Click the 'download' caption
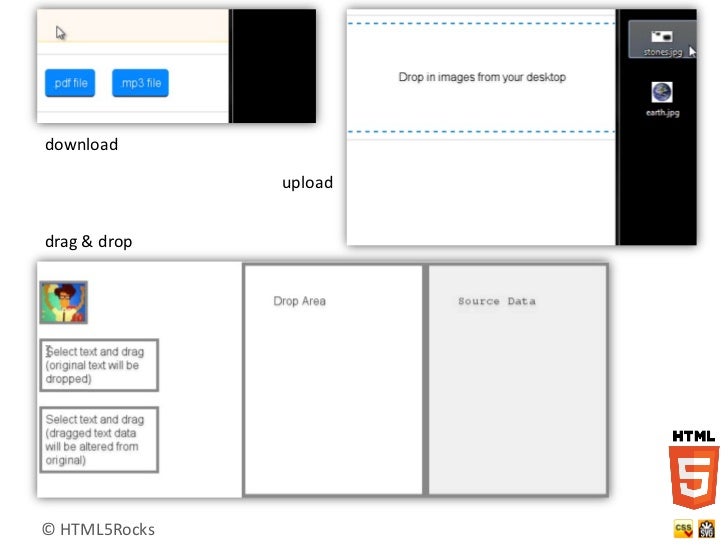 [x=82, y=144]
